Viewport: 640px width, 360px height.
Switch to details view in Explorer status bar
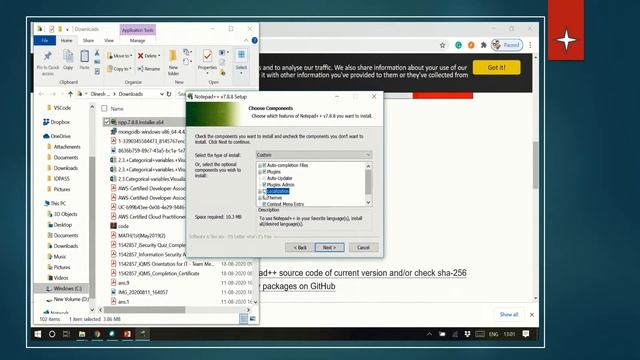coord(244,319)
